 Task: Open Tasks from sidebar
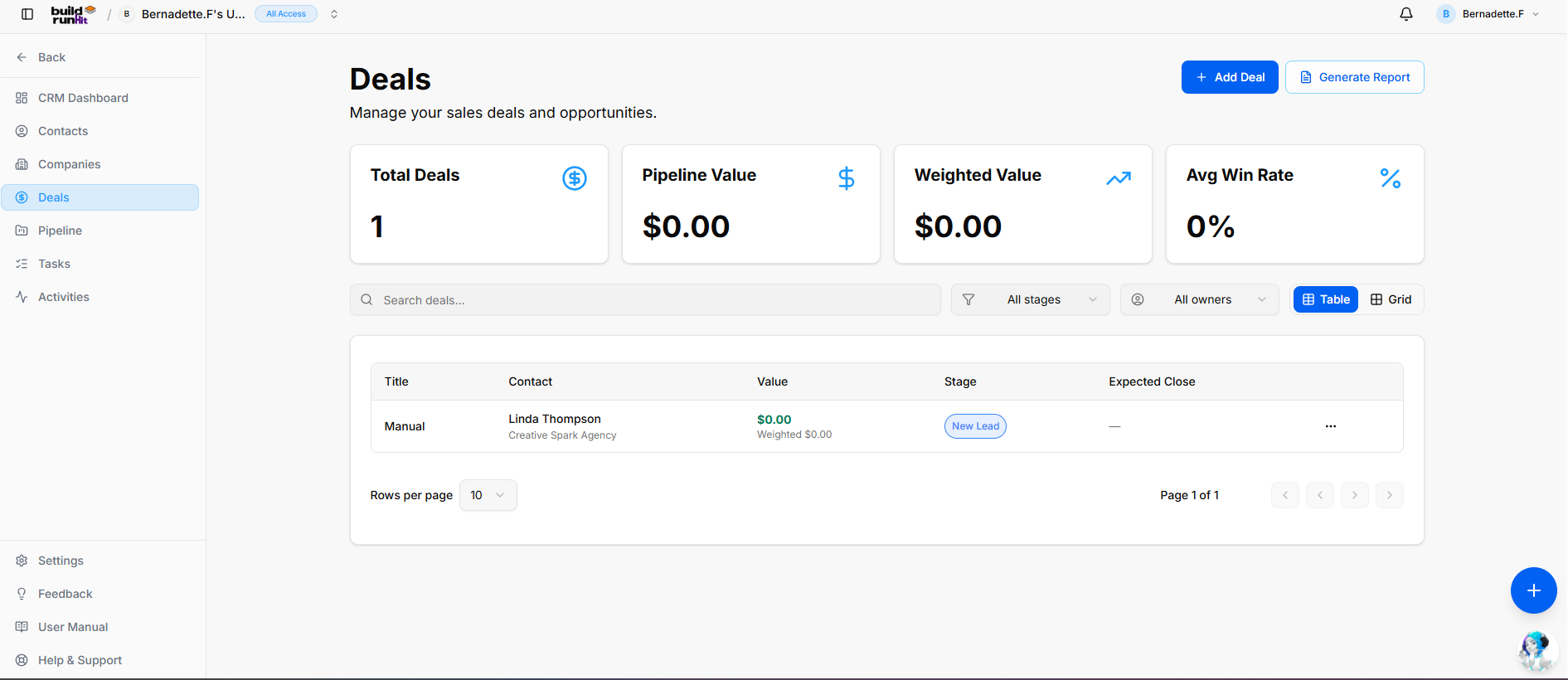click(x=100, y=264)
